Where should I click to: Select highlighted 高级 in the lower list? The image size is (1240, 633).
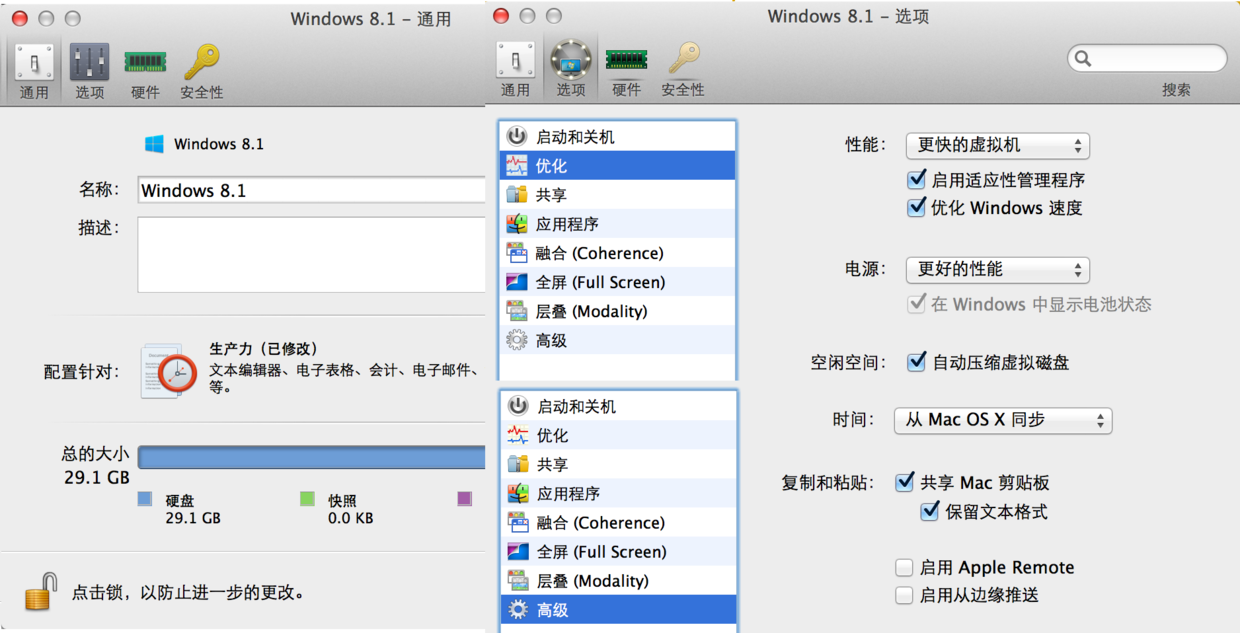click(618, 609)
